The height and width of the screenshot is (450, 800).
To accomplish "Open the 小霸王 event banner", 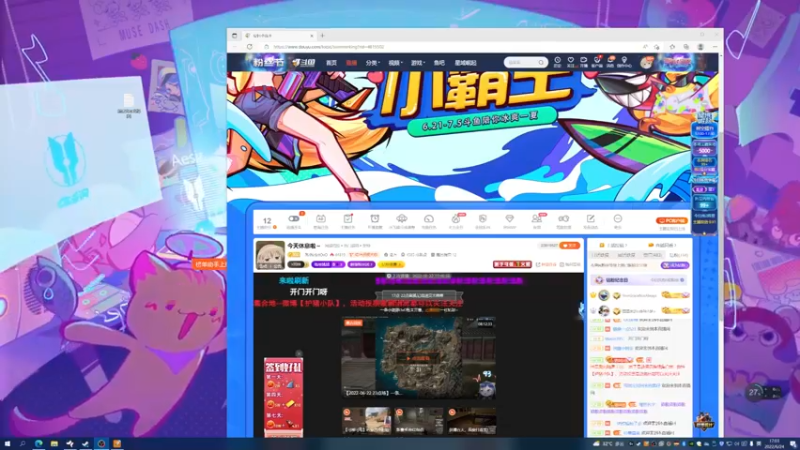I will [472, 136].
